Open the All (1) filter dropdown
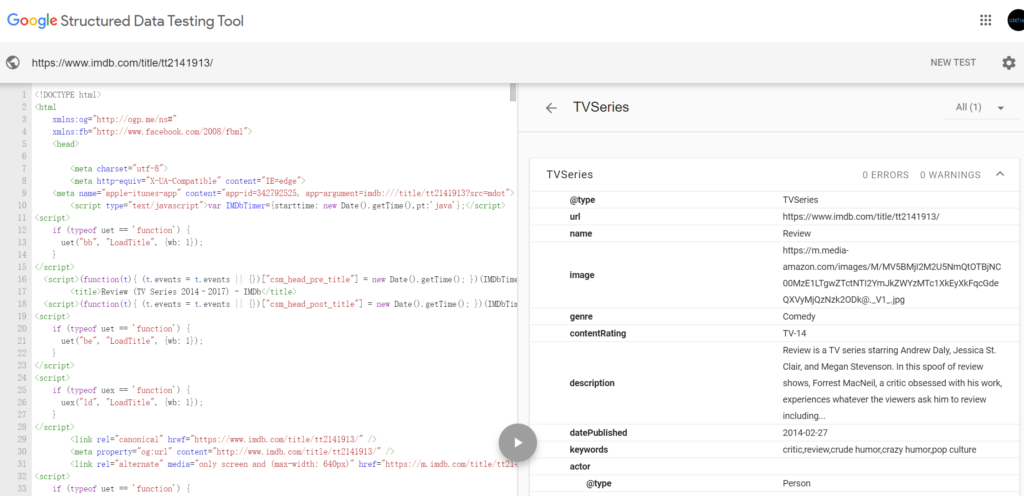Screen dimensions: 1024x496 [x=980, y=108]
